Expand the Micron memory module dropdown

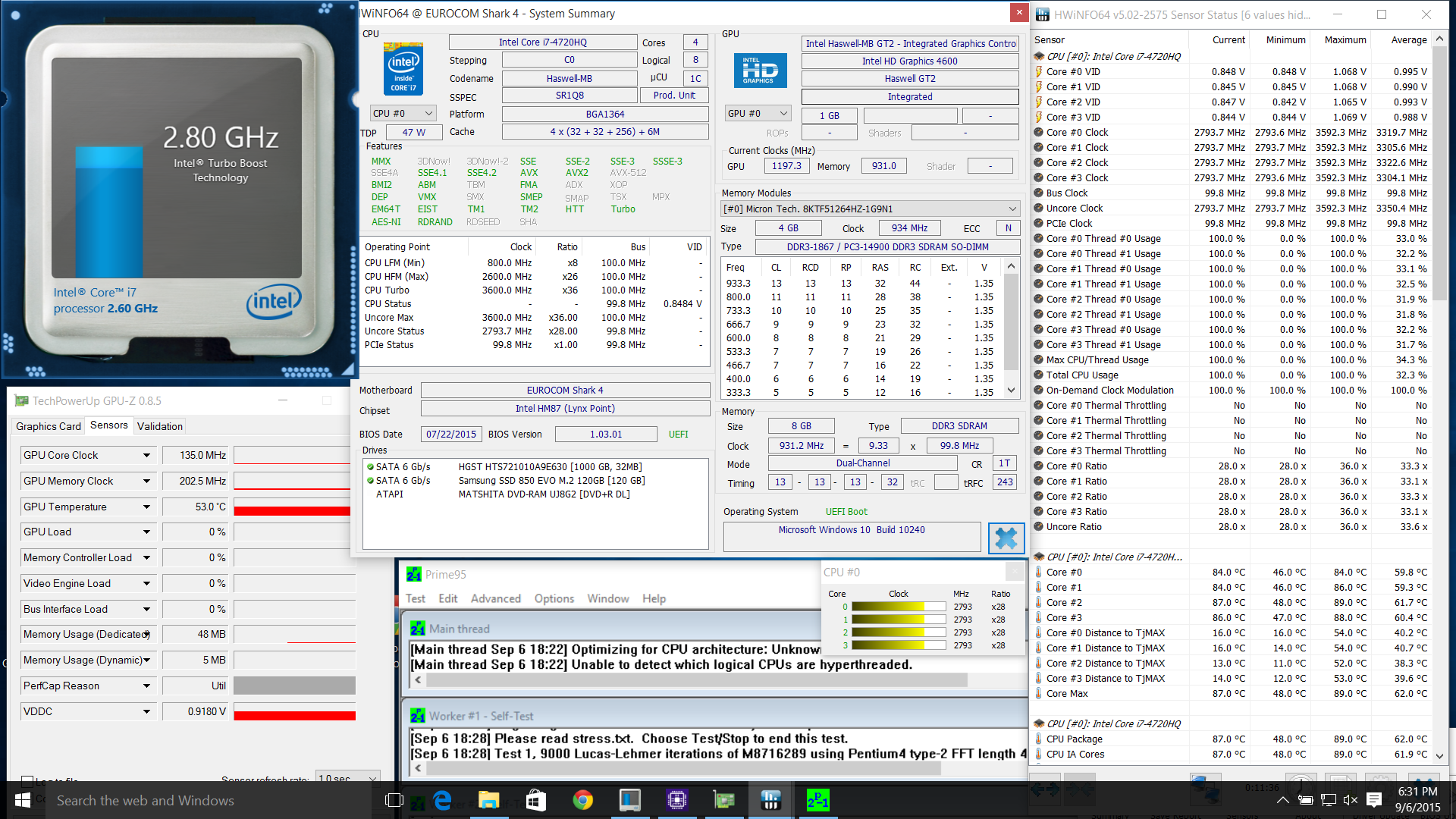pos(870,209)
